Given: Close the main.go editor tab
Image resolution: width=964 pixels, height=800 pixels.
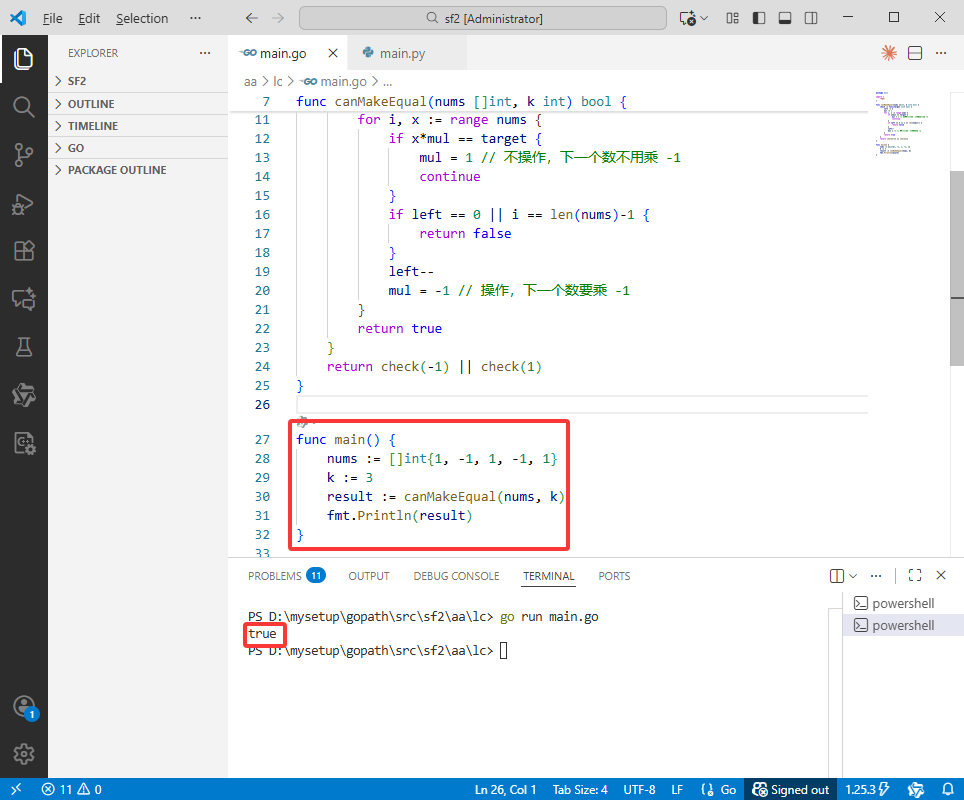Looking at the screenshot, I should 333,53.
